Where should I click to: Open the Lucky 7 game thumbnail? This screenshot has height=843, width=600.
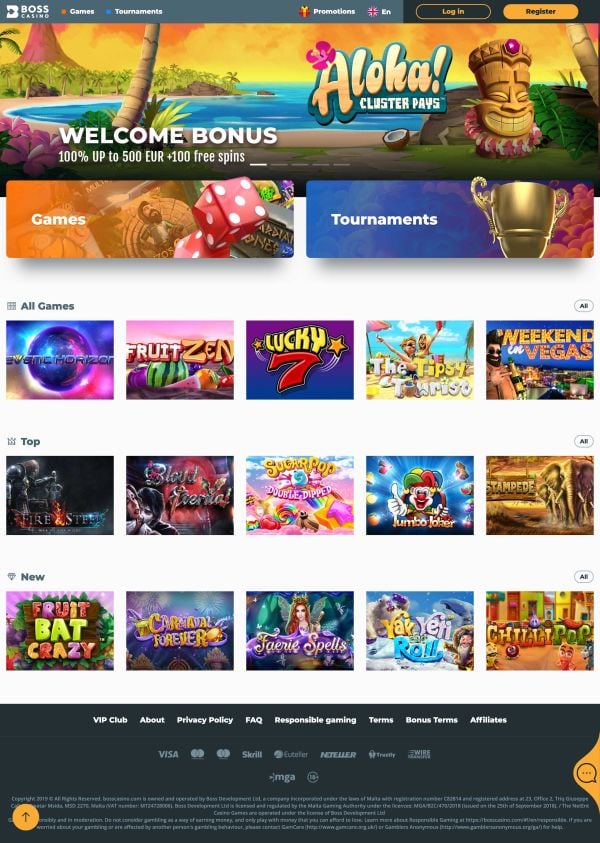pos(300,360)
